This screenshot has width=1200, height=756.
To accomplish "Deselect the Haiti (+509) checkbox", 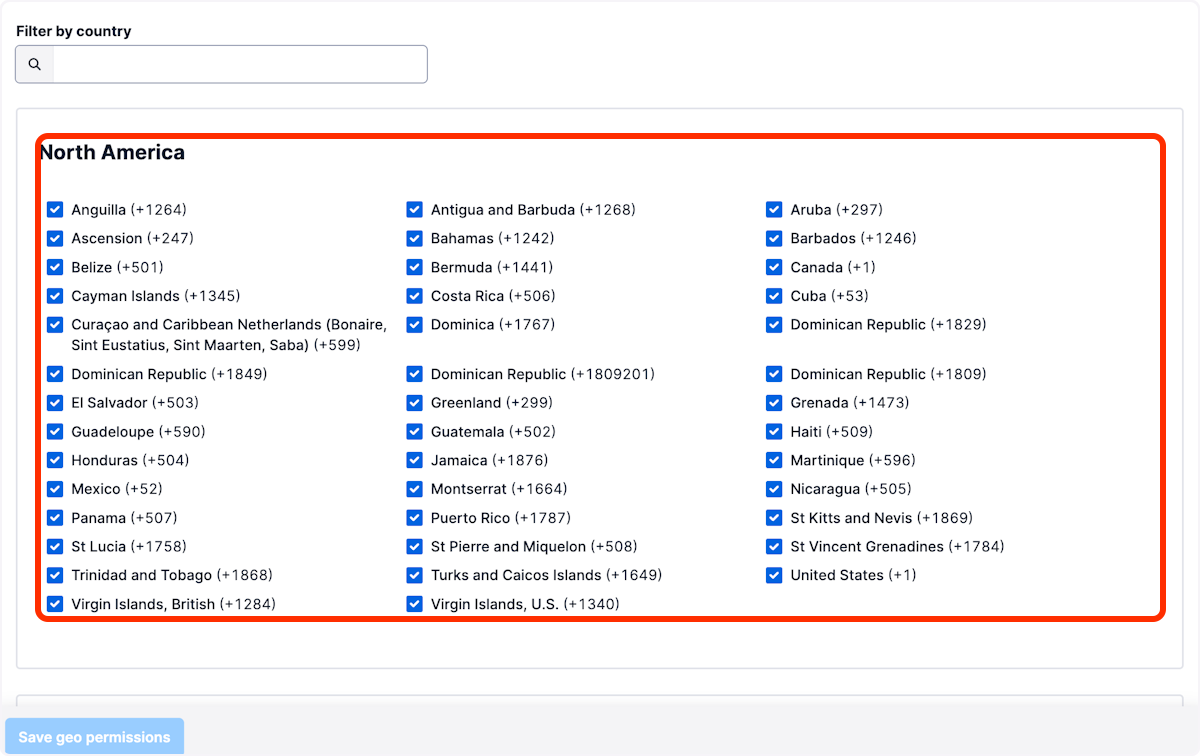I will point(774,432).
